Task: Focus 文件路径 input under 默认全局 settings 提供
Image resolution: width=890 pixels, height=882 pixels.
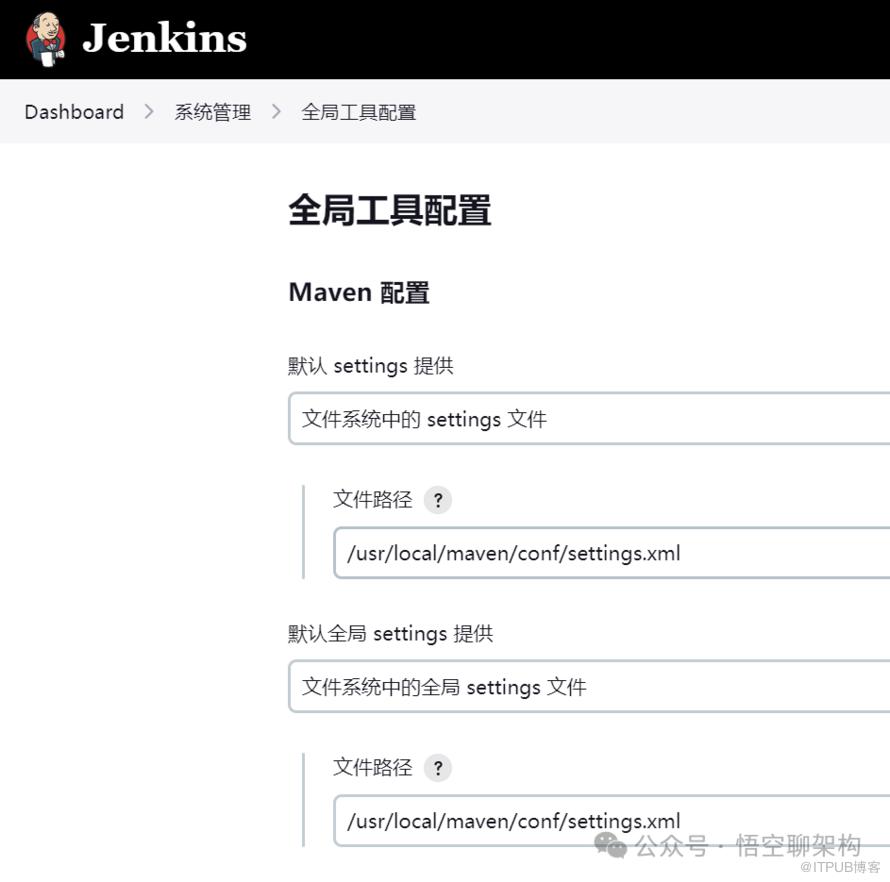Action: 612,821
